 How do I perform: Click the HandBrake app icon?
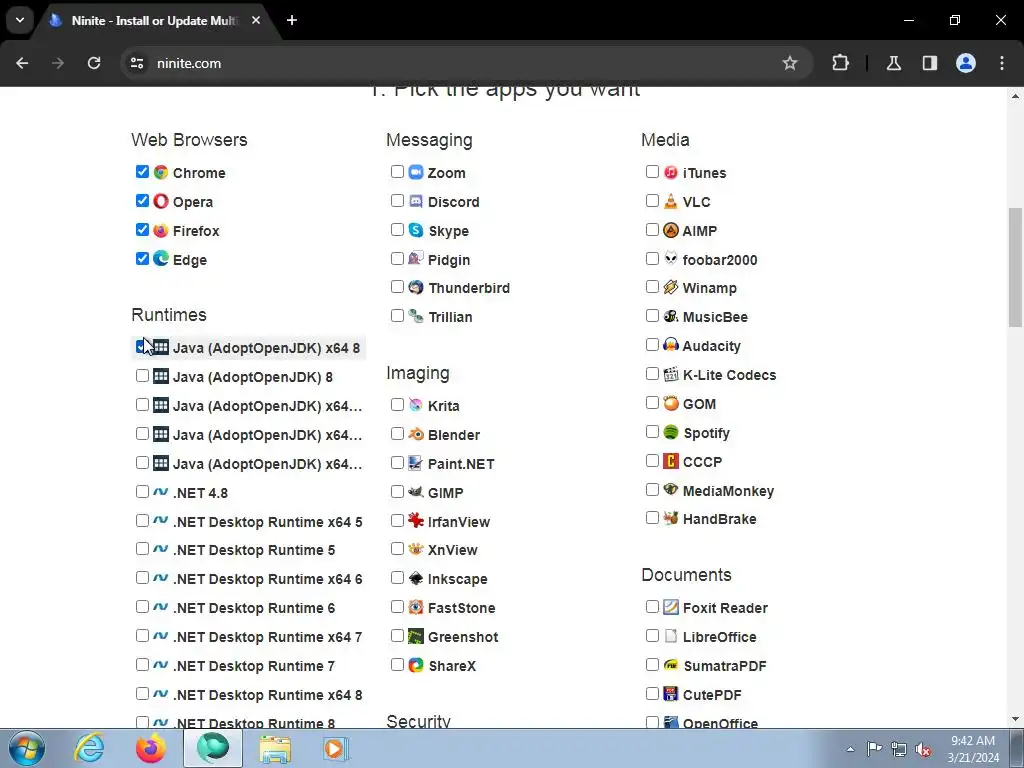(671, 519)
